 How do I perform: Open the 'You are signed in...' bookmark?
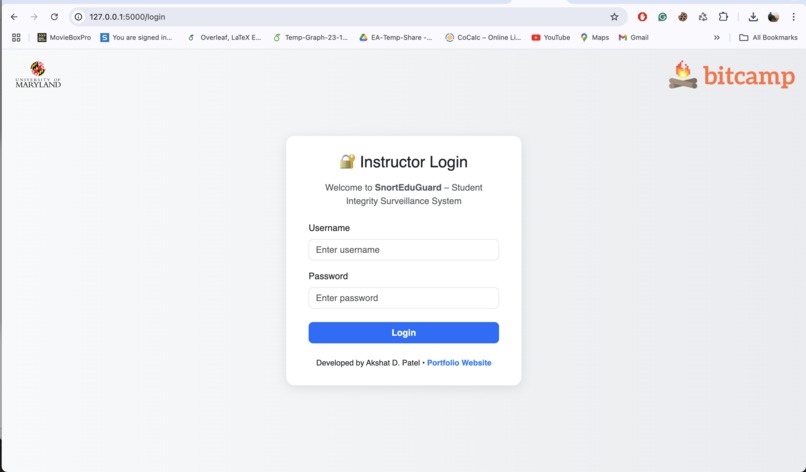[x=136, y=38]
